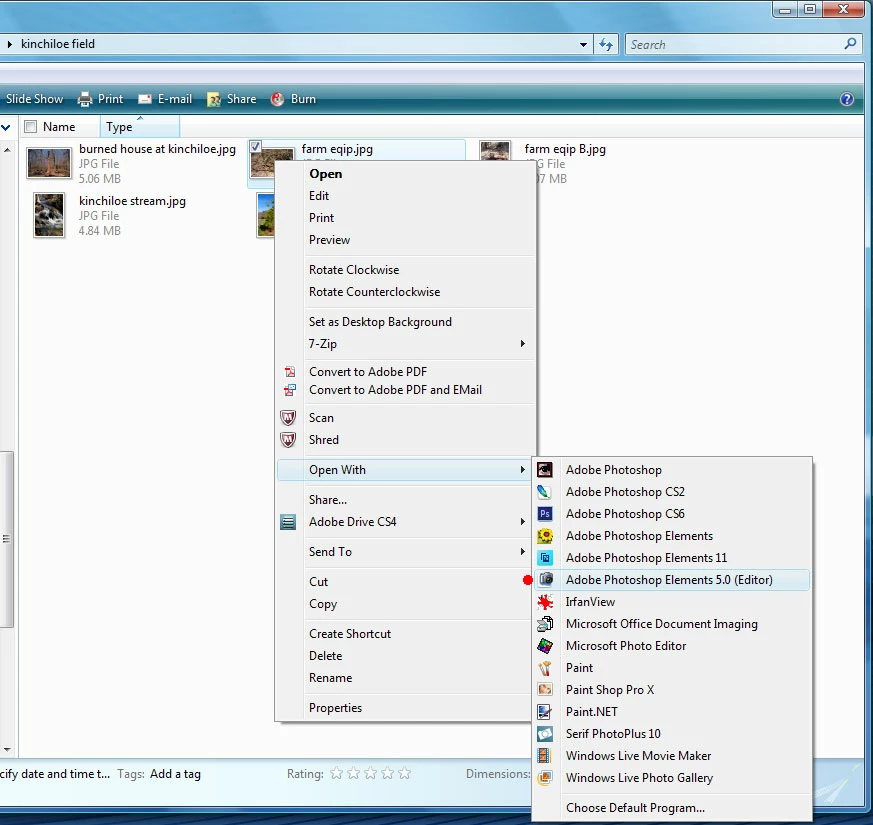Screen dimensions: 873x825
Task: Click the refresh arrows button beside address bar
Action: 606,44
